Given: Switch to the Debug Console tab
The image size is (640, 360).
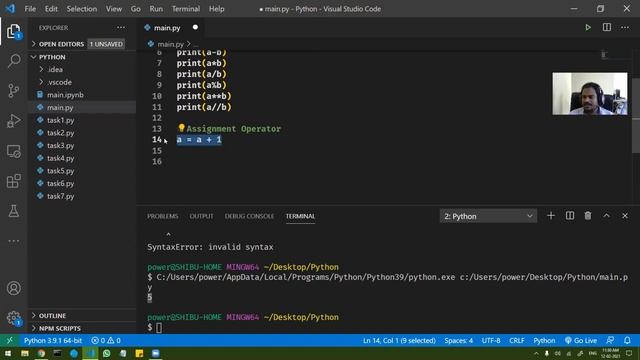Looking at the screenshot, I should click(249, 216).
